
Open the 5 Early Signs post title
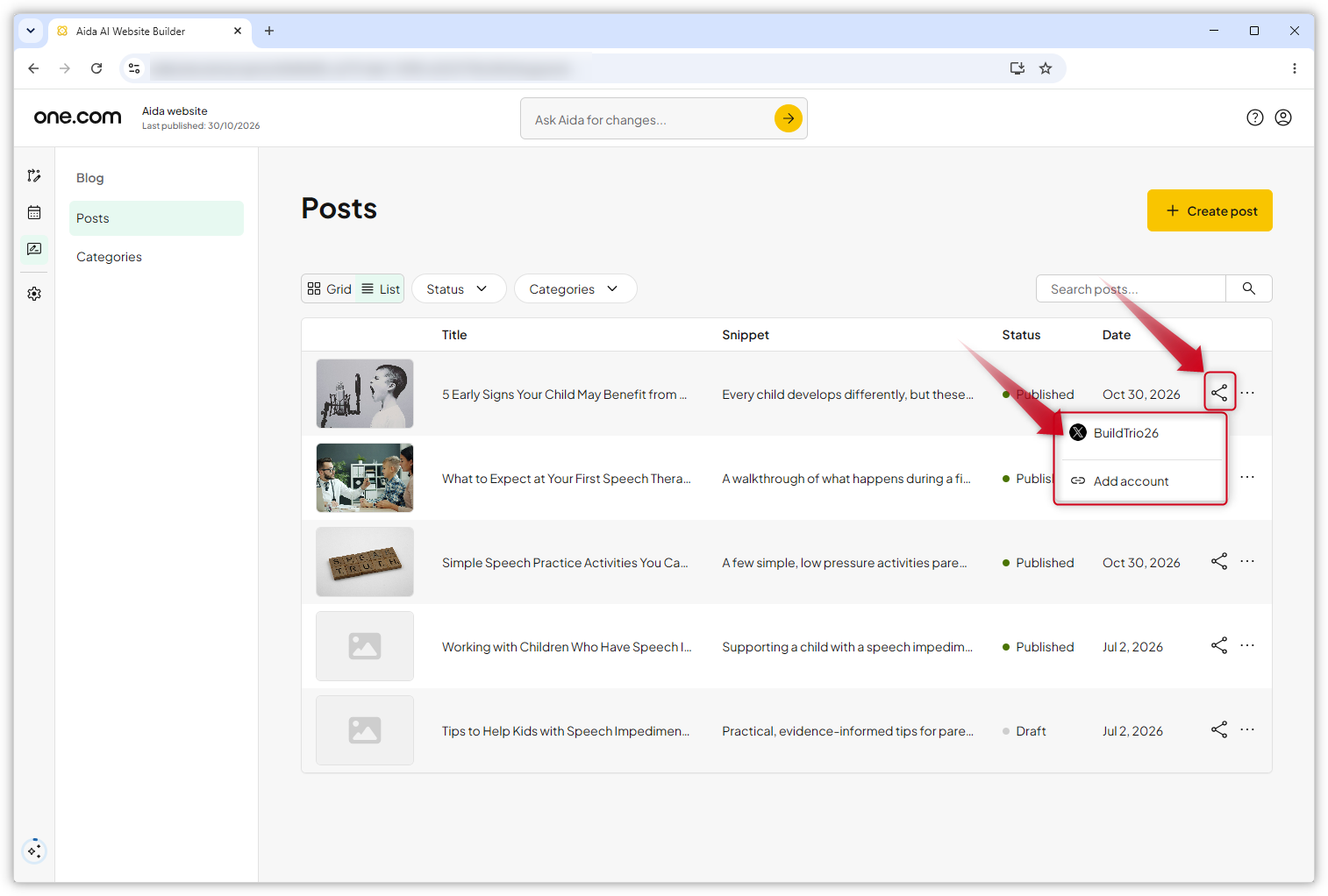[564, 395]
